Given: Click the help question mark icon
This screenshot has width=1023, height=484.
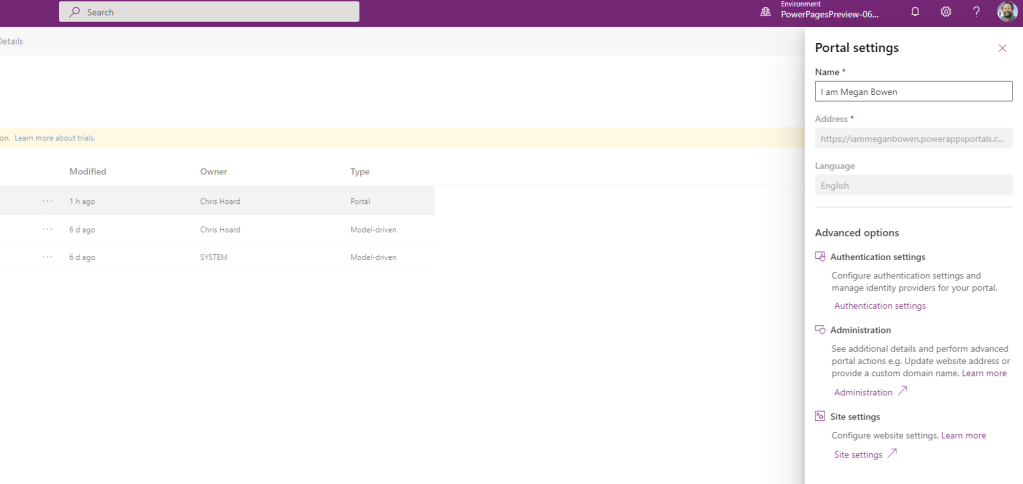Looking at the screenshot, I should [977, 12].
